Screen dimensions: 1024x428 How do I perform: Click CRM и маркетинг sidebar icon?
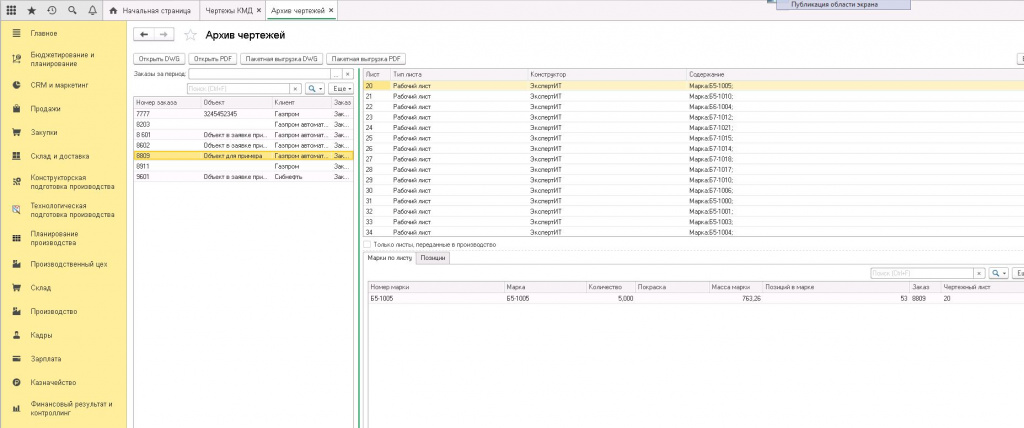[x=16, y=85]
